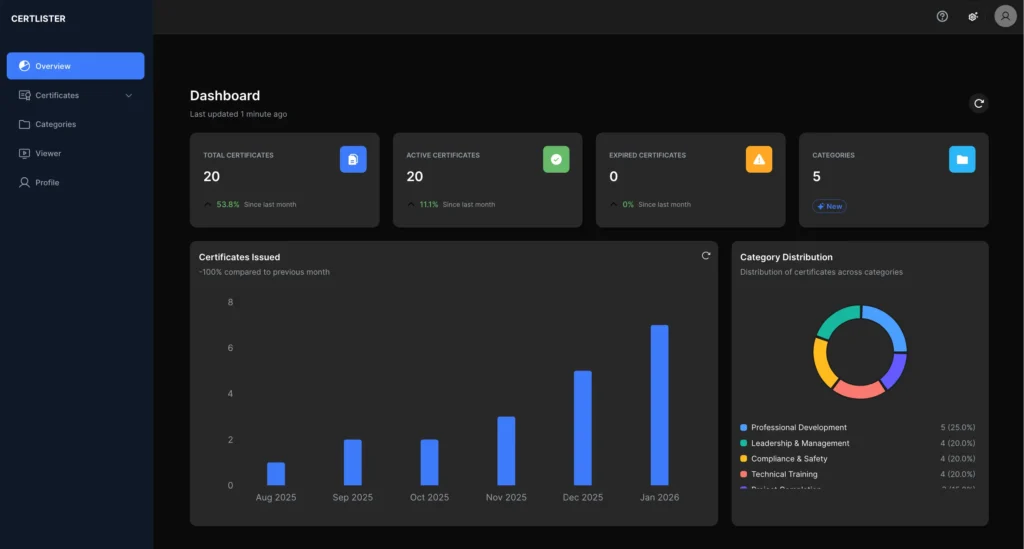Expand the Certificates sidebar chevron
The width and height of the screenshot is (1024, 549).
point(129,96)
